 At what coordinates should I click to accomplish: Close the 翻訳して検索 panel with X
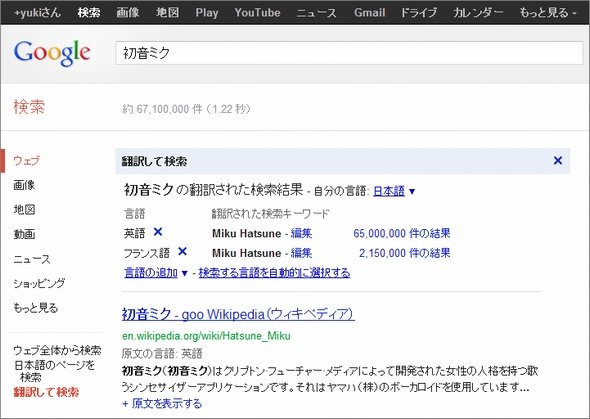point(558,161)
